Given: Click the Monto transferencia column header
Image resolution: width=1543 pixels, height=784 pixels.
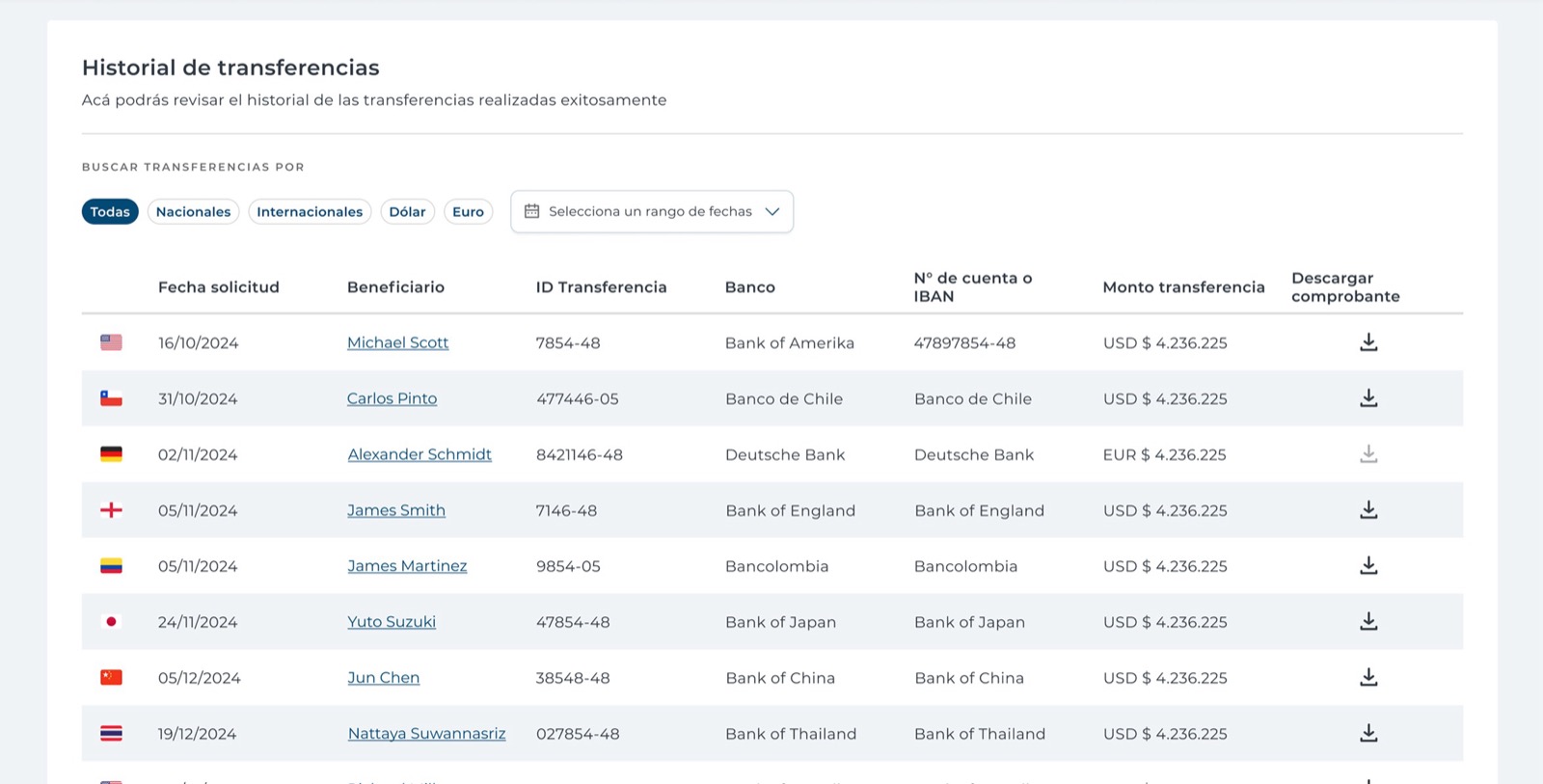Looking at the screenshot, I should point(1183,287).
